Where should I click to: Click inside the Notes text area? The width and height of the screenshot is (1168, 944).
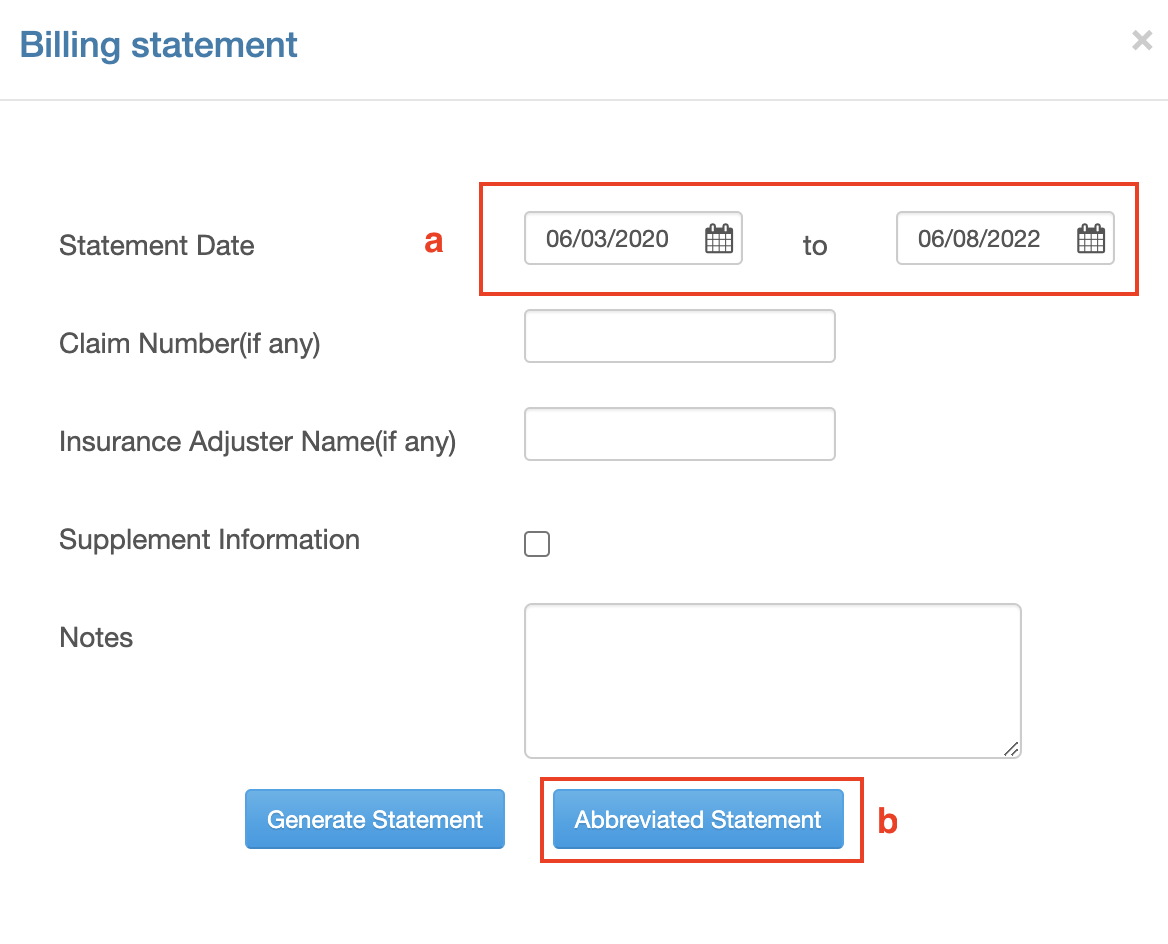(770, 680)
